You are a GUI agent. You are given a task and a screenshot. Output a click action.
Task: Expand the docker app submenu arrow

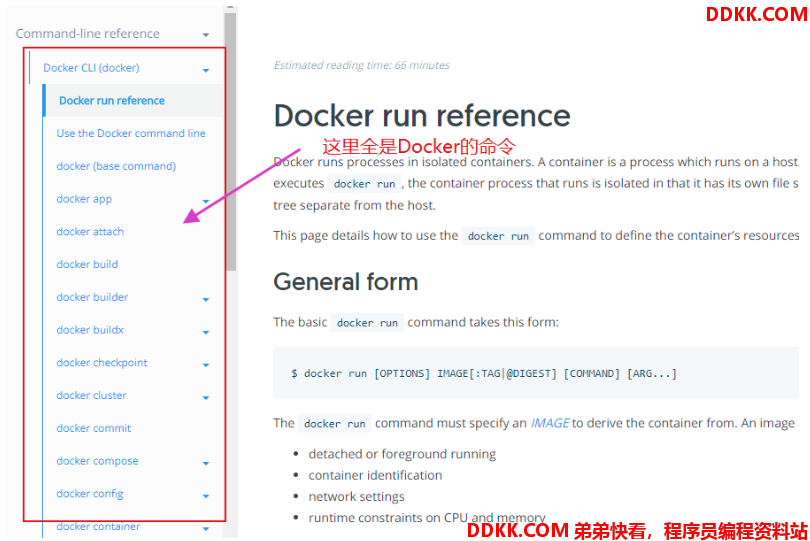(x=206, y=201)
